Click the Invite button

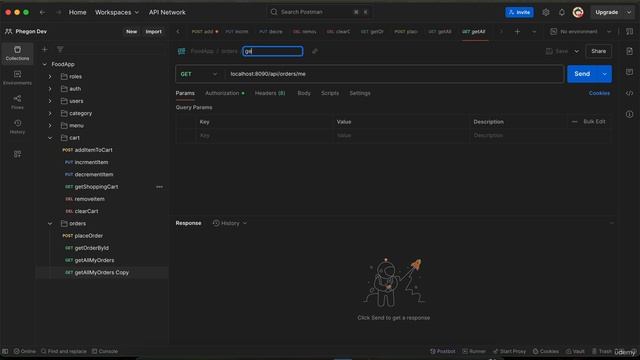tap(519, 12)
